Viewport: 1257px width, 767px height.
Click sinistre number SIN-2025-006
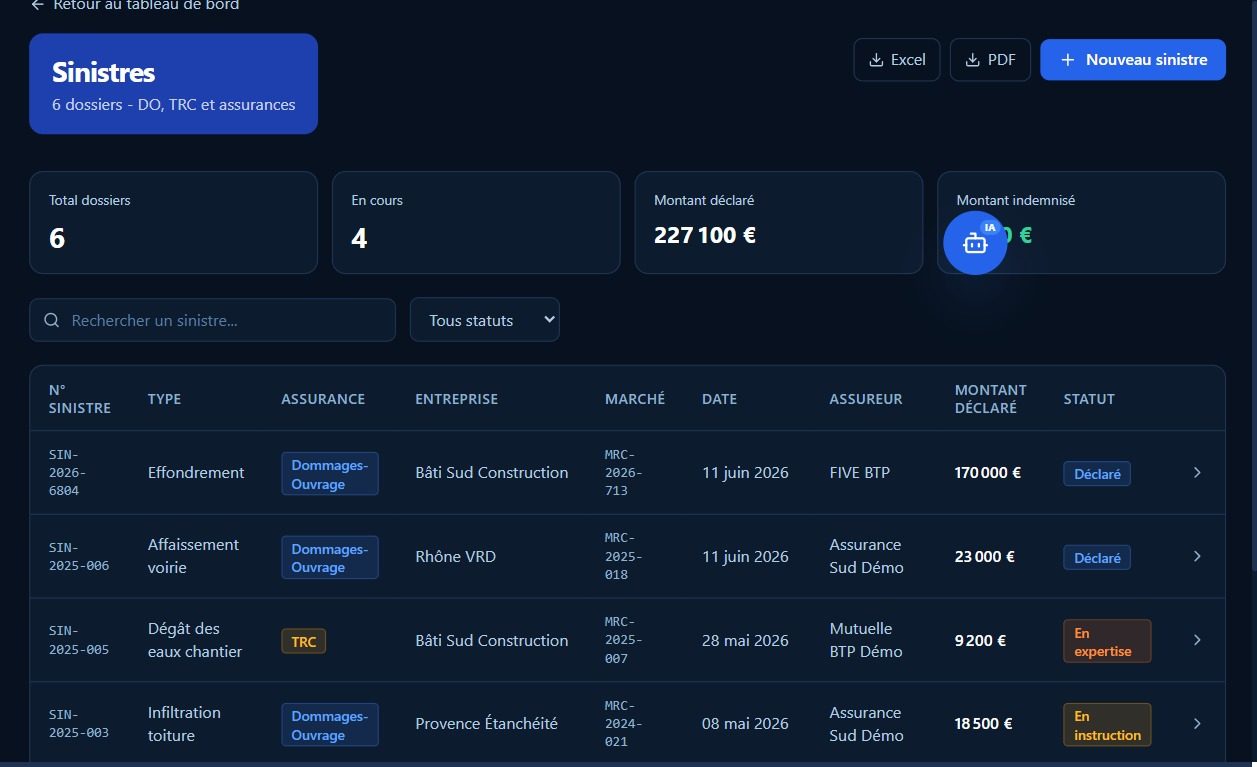(x=79, y=556)
